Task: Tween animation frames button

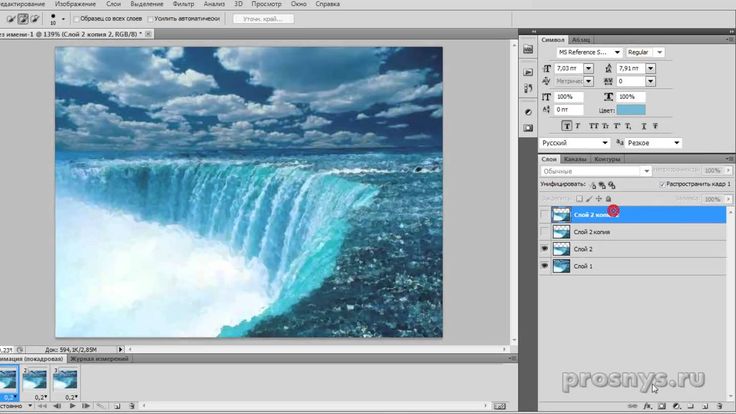Action: point(100,406)
